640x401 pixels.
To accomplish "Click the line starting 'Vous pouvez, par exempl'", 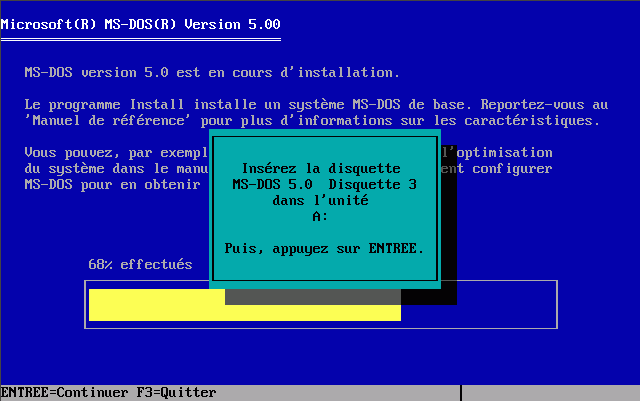I will (x=116, y=153).
